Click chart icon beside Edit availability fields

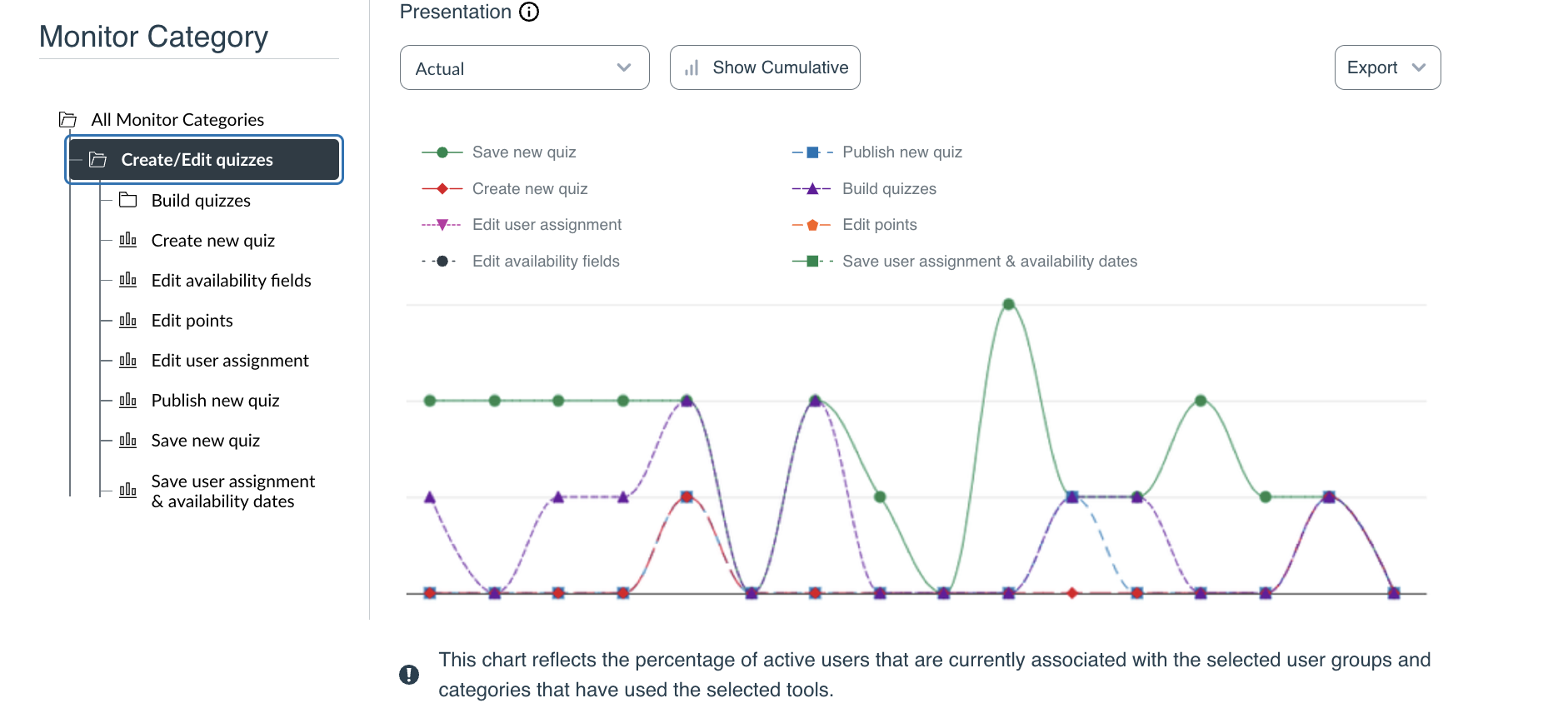click(x=127, y=280)
